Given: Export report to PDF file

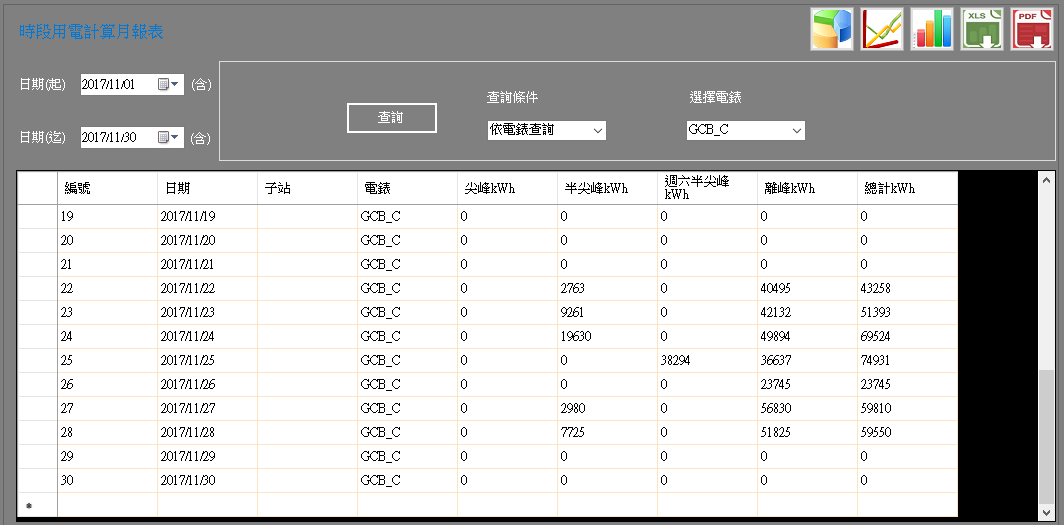Looking at the screenshot, I should [x=1032, y=29].
